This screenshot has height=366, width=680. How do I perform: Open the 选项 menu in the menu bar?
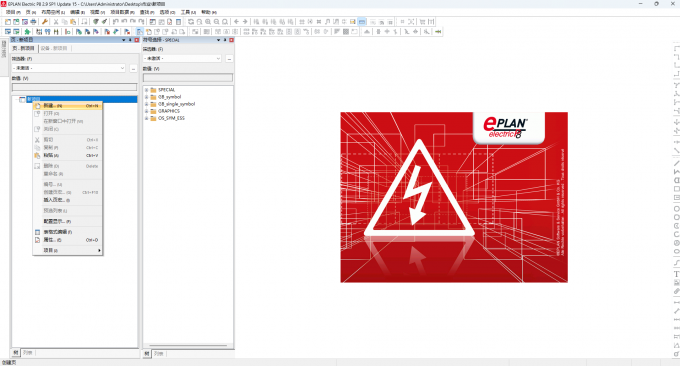click(x=167, y=12)
